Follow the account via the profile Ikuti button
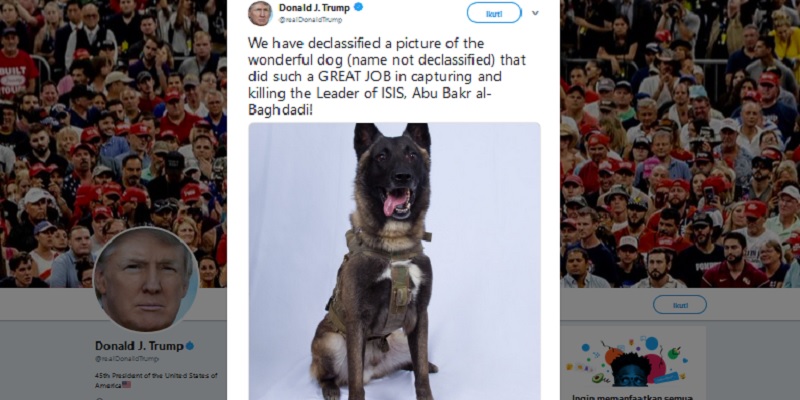Screen dimensions: 800x400 pos(680,305)
